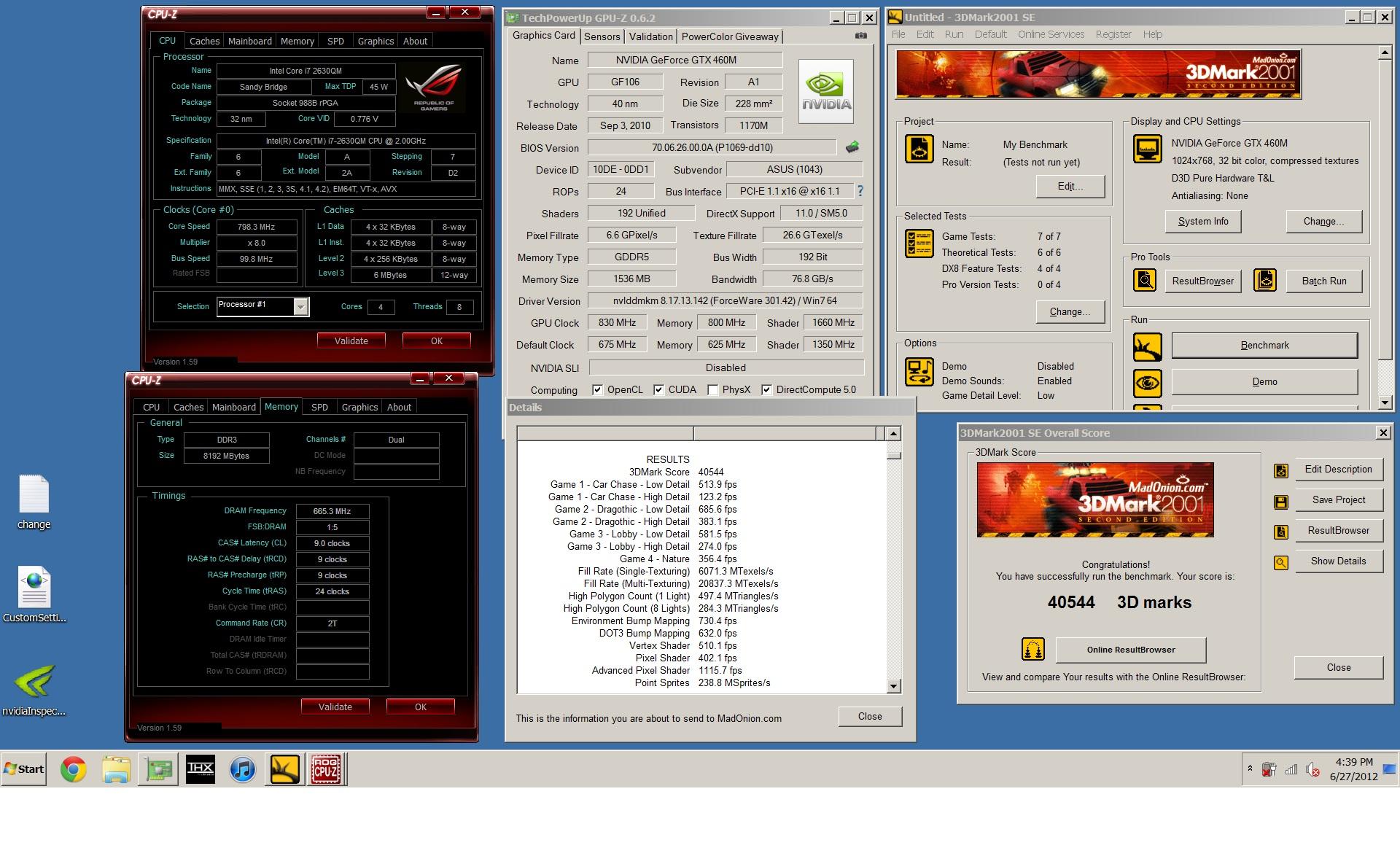The height and width of the screenshot is (848, 1400).
Task: Click the NVIDIA logo in GPU-Z
Action: click(826, 91)
